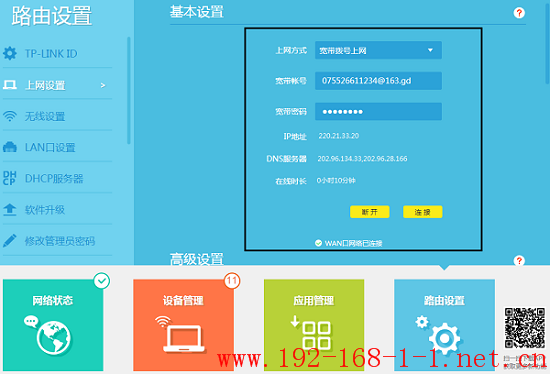
Task: Click the 宽带帐号 input field
Action: 378,81
